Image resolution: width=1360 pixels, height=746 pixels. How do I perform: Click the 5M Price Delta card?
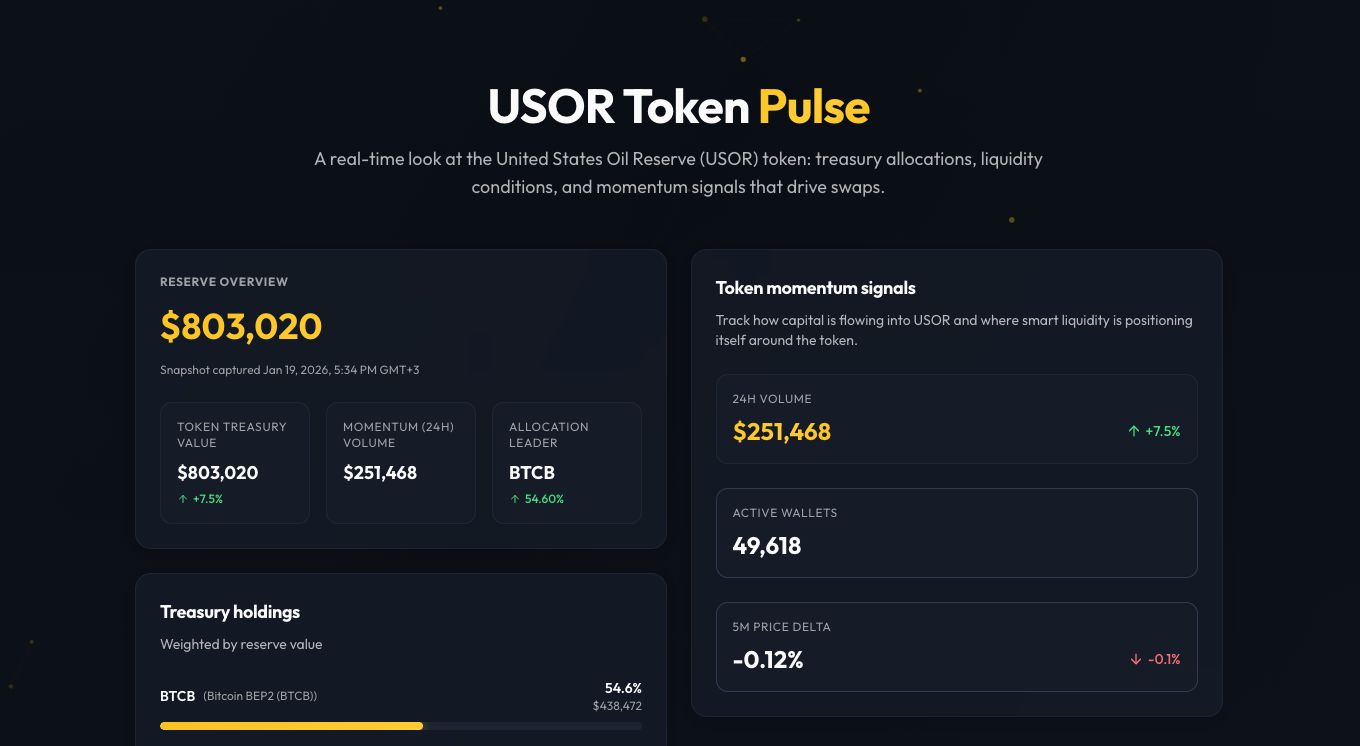pos(957,647)
